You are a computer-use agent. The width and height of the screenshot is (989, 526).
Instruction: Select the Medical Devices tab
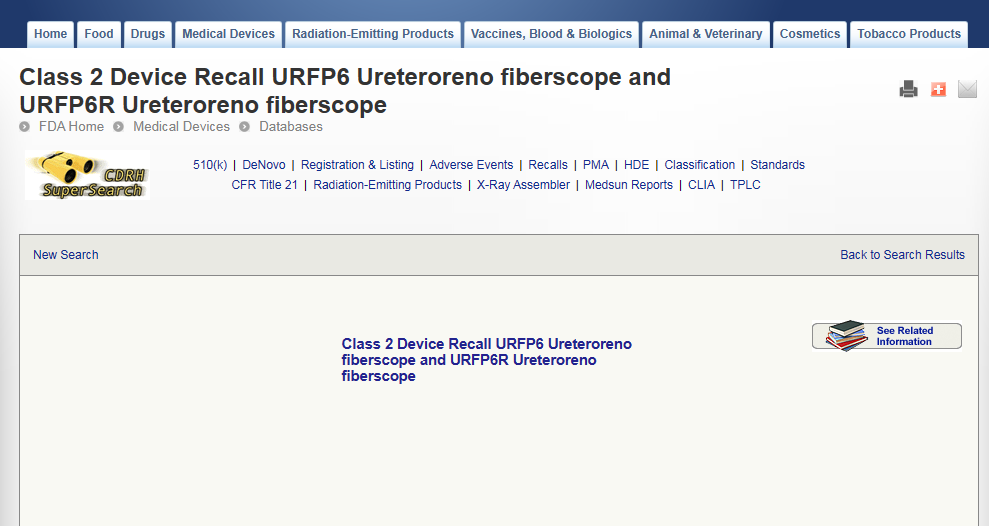click(228, 34)
